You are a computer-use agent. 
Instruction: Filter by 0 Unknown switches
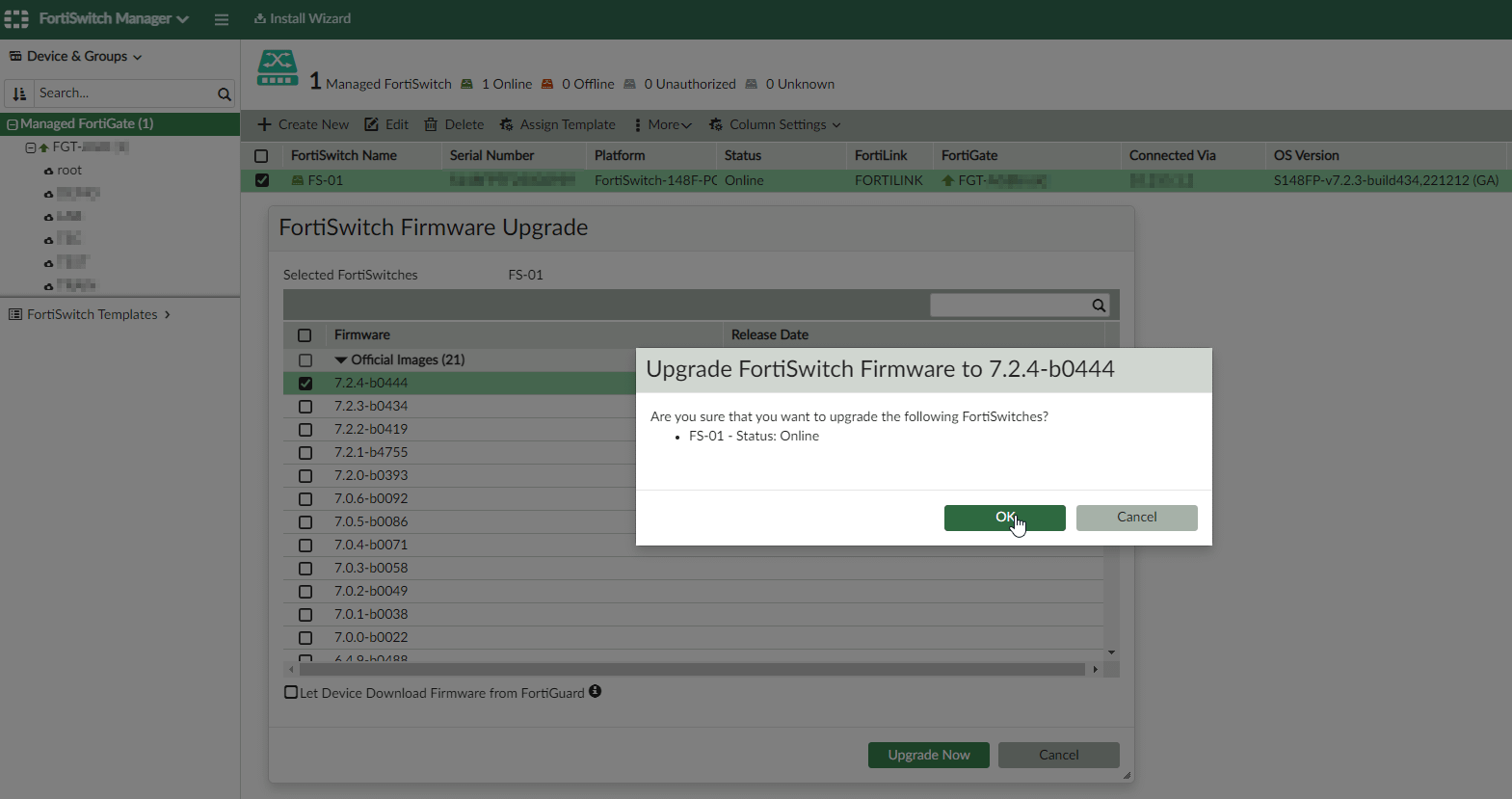(x=789, y=84)
